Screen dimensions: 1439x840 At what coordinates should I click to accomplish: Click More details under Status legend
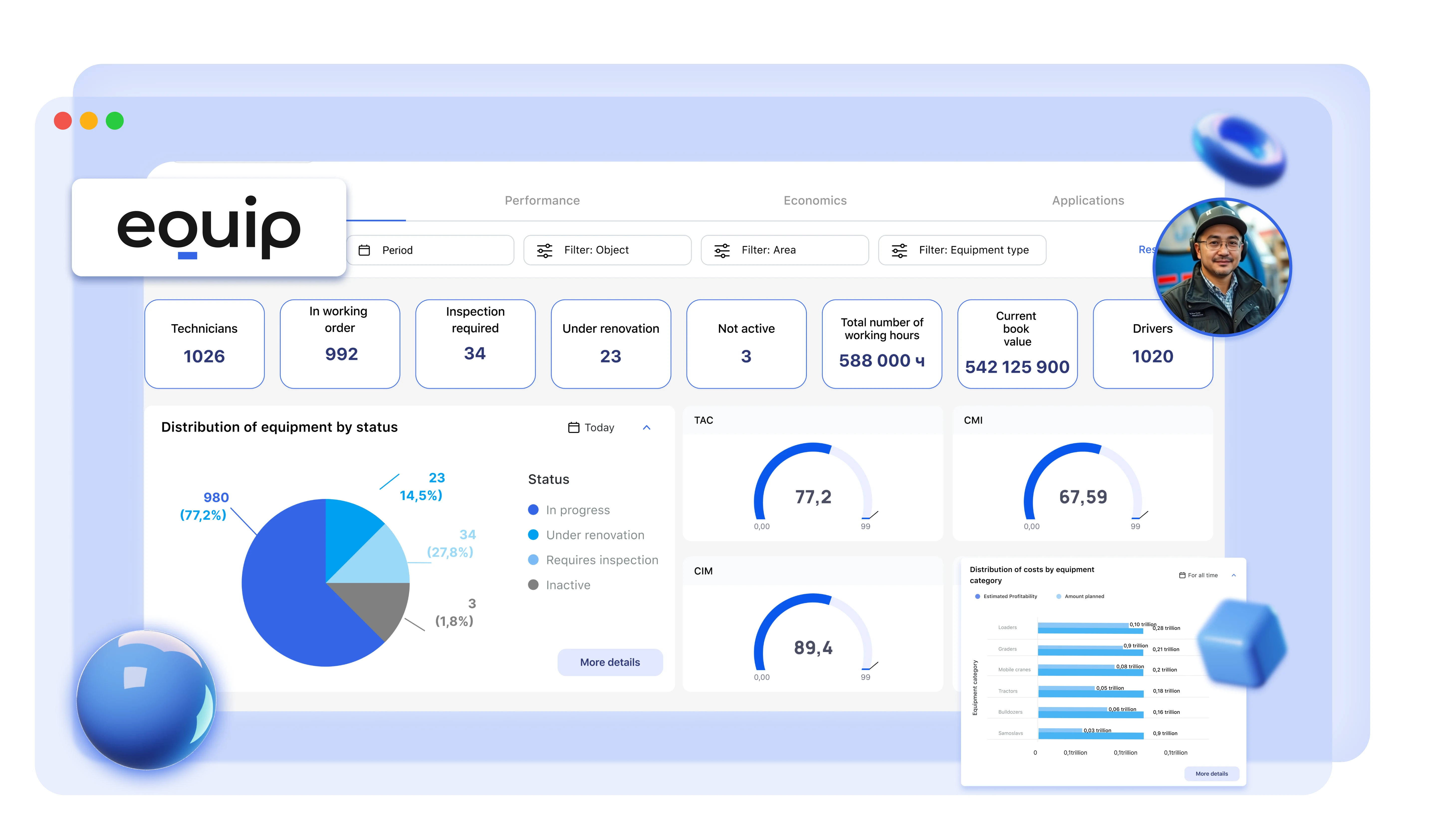pos(610,662)
